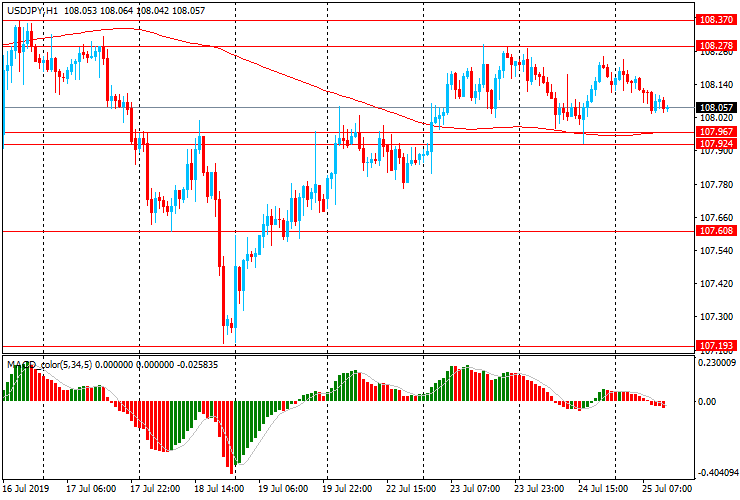Click the 107.924 red price level label
The height and width of the screenshot is (500, 740).
[716, 144]
